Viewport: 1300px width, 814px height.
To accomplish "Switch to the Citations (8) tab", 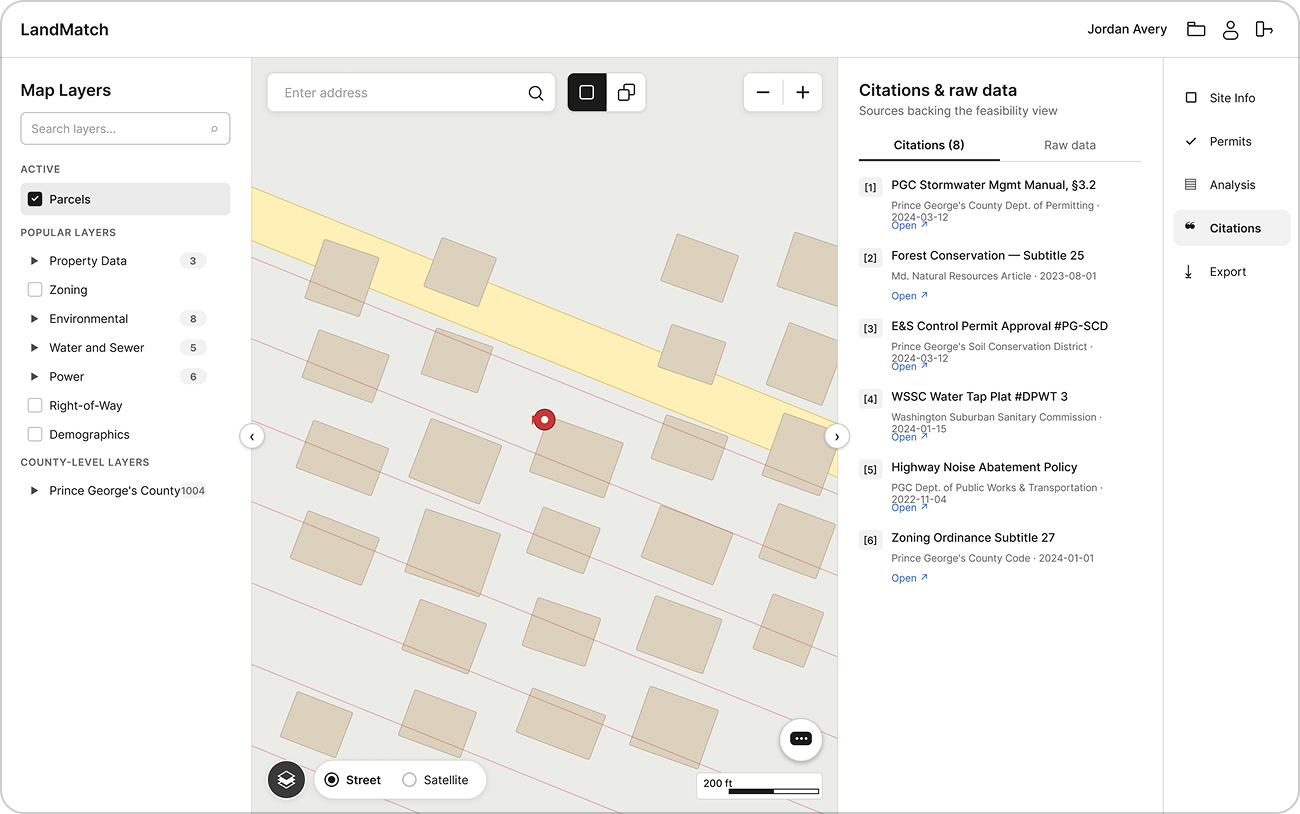I will coord(929,145).
